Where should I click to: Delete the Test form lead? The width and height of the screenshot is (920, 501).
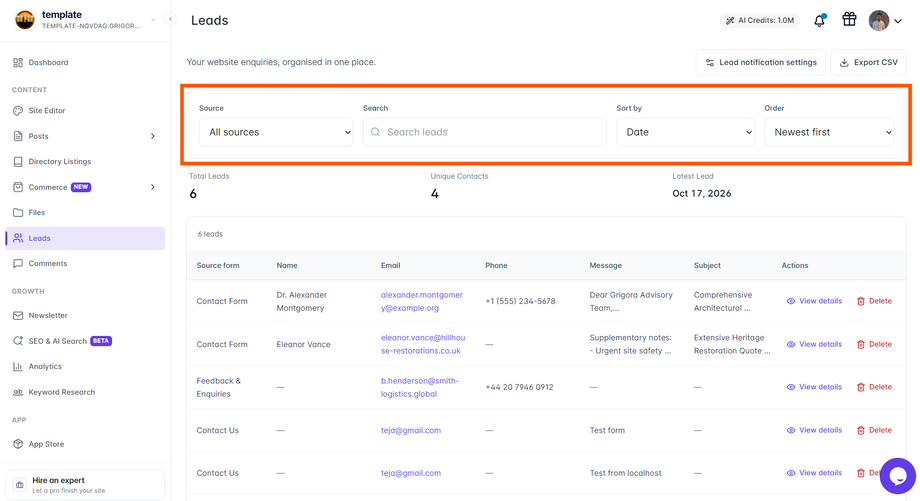874,430
